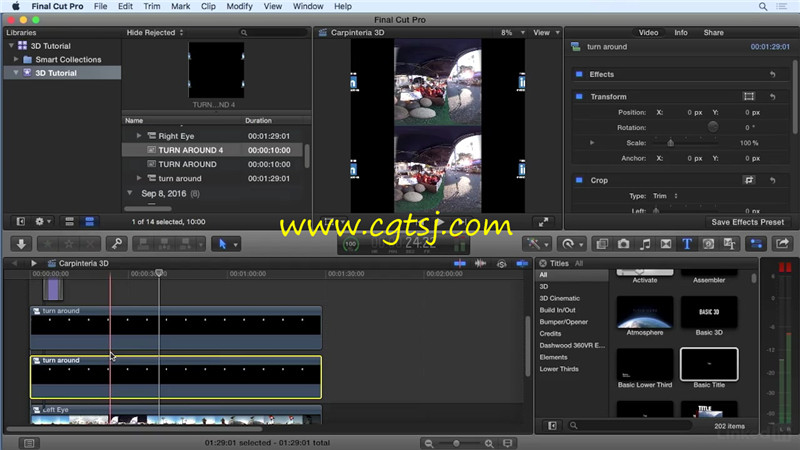The height and width of the screenshot is (450, 800).
Task: Click the Import Media down-arrow button
Action: 21,244
